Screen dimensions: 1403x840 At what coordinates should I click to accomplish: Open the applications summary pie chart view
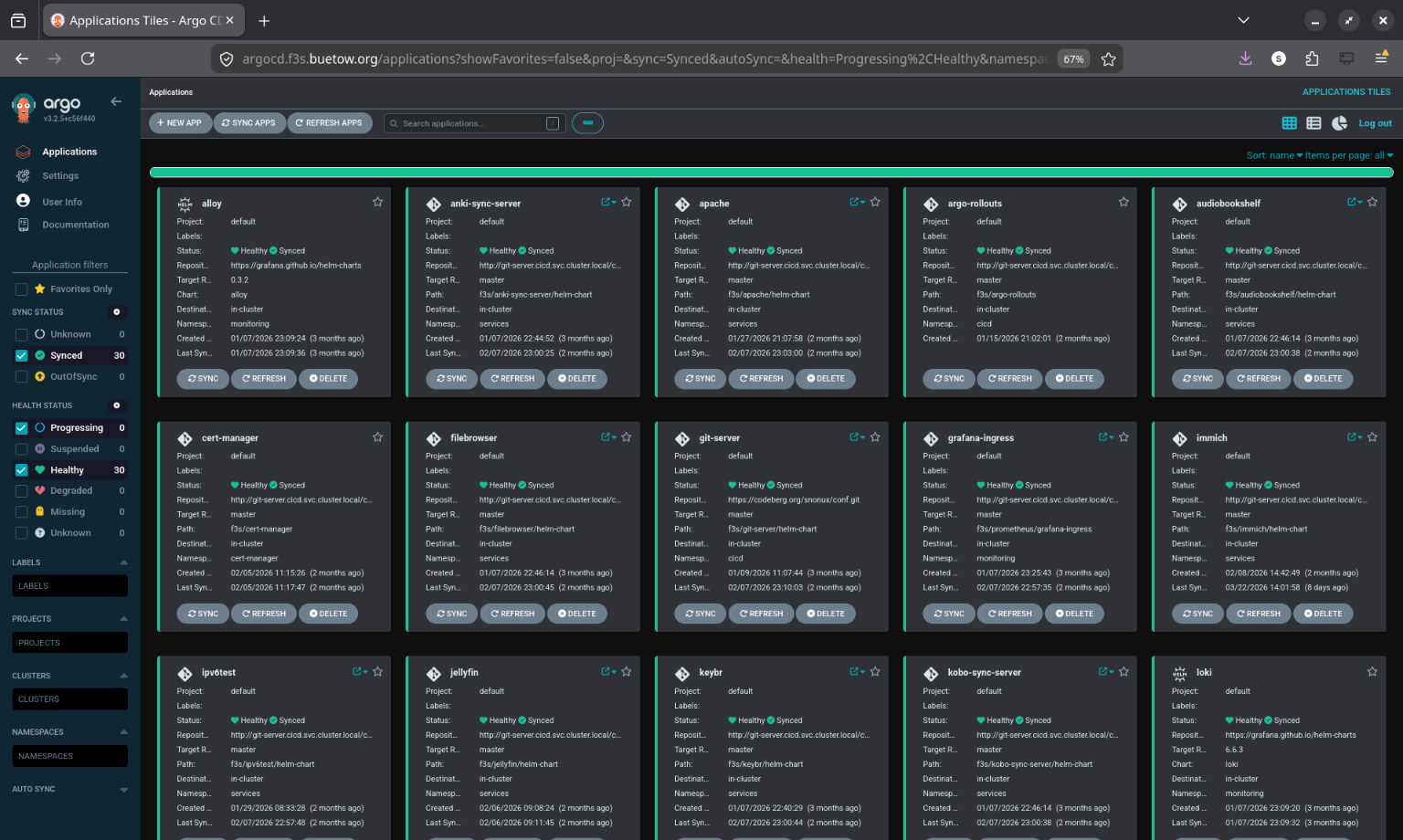click(x=1339, y=122)
